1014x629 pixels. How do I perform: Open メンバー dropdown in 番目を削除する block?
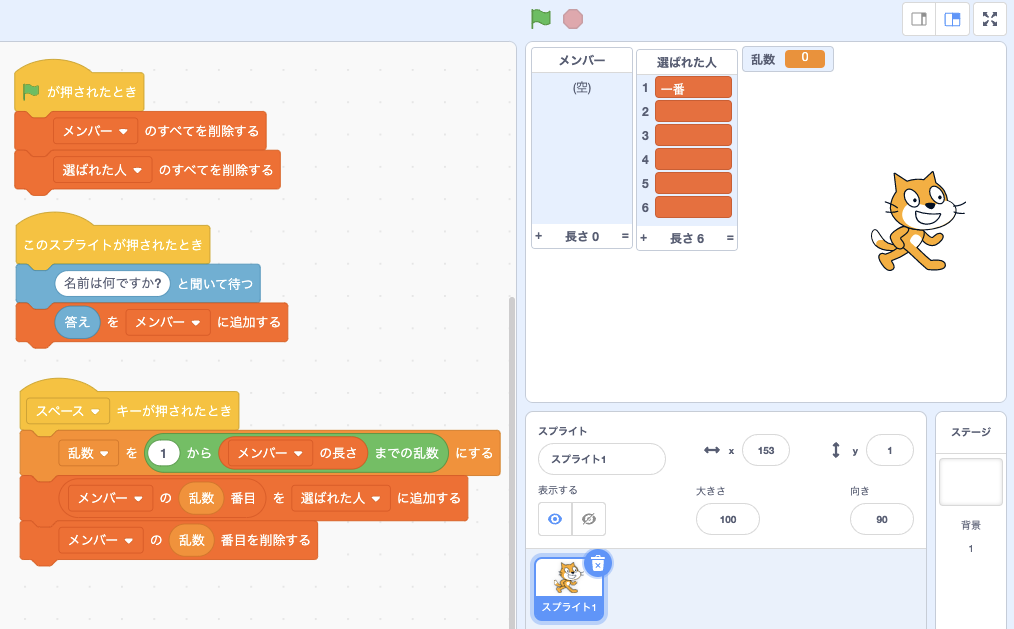(101, 540)
